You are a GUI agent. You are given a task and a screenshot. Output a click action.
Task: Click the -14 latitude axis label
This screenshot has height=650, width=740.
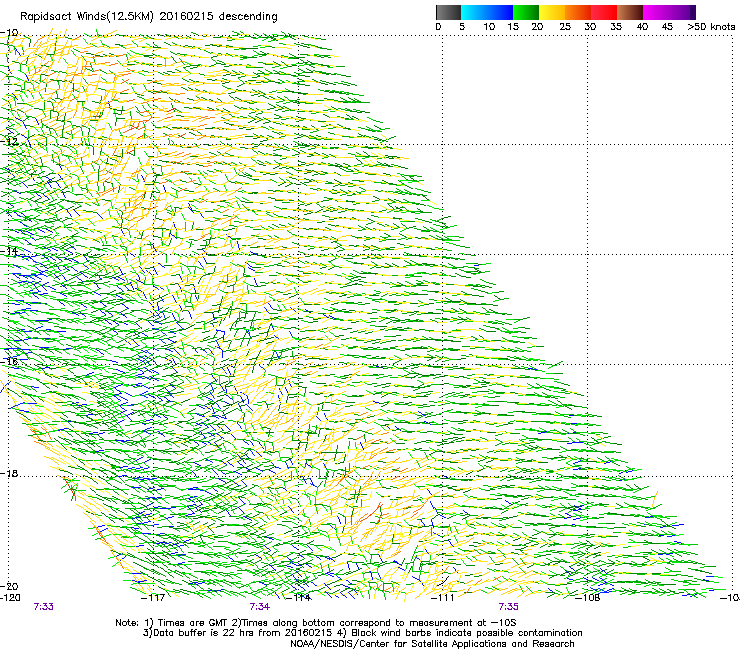pyautogui.click(x=10, y=252)
